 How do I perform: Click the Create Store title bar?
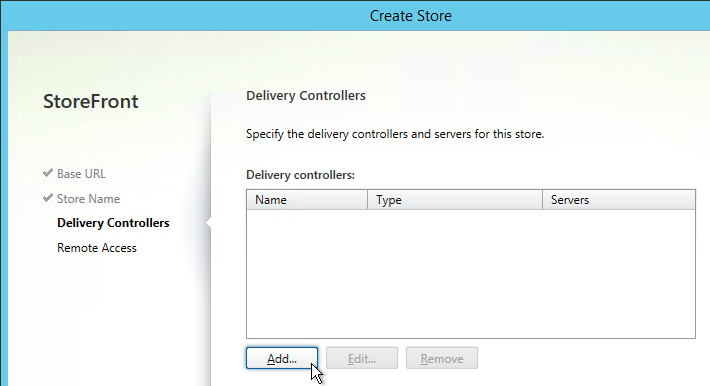(411, 16)
